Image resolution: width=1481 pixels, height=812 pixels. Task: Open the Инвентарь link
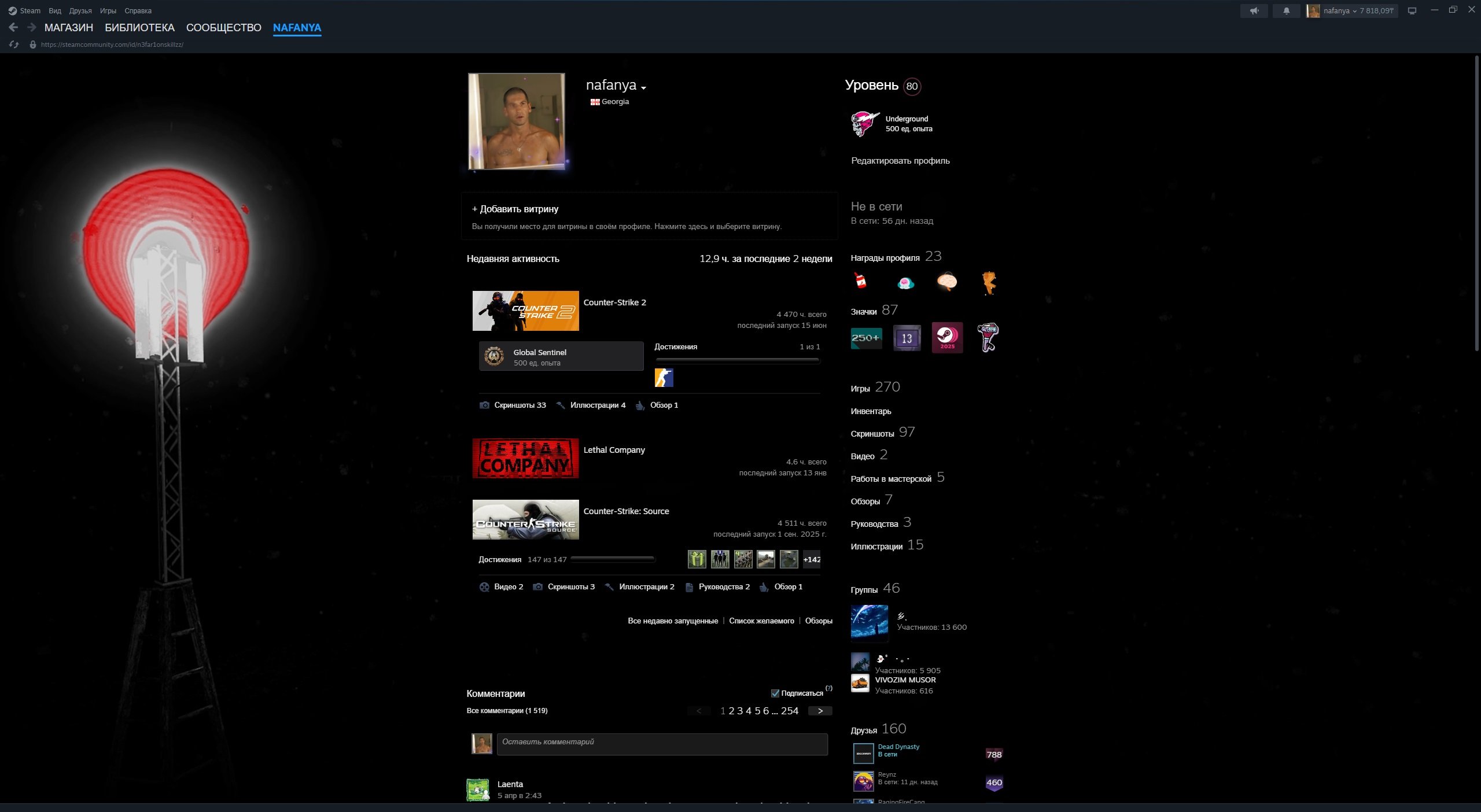pyautogui.click(x=871, y=411)
